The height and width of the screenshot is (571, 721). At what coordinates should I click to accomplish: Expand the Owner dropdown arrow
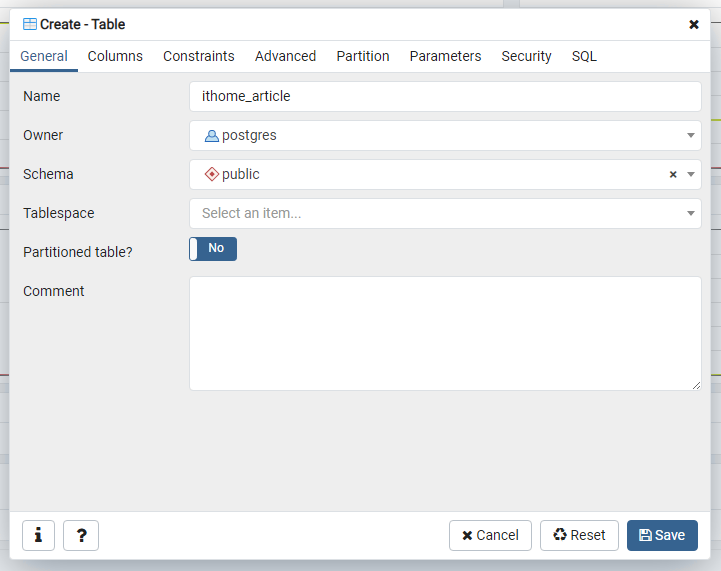click(x=691, y=135)
